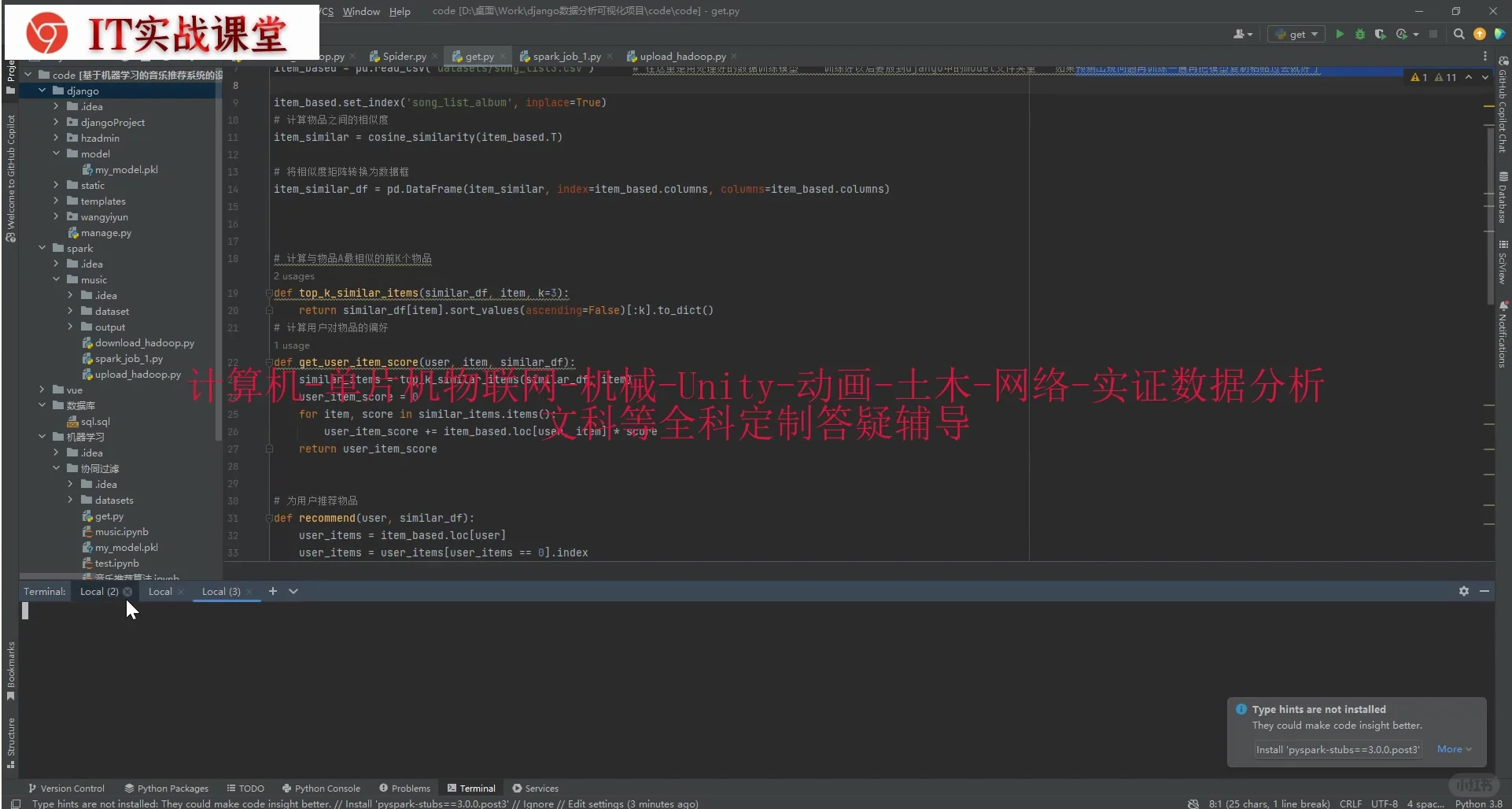Collapse the django folder in project tree
The width and height of the screenshot is (1512, 809).
pyautogui.click(x=42, y=91)
